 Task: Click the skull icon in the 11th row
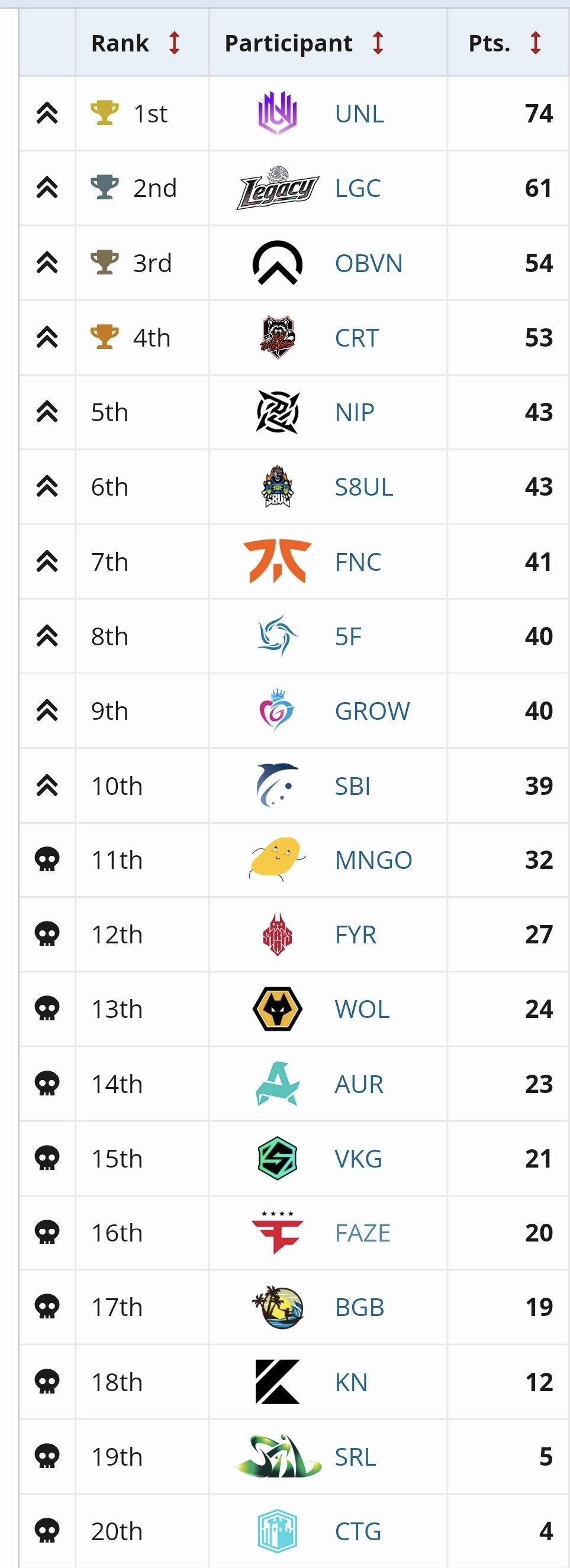coord(47,860)
